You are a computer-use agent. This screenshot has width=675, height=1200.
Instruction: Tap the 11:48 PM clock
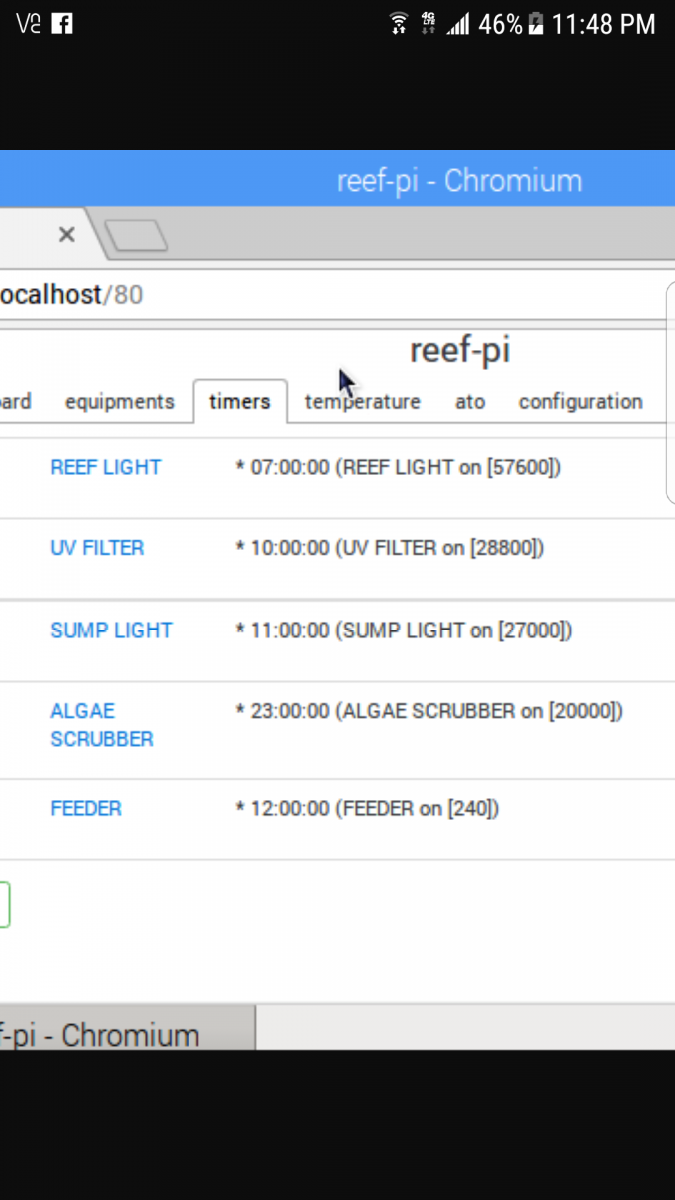coord(603,24)
